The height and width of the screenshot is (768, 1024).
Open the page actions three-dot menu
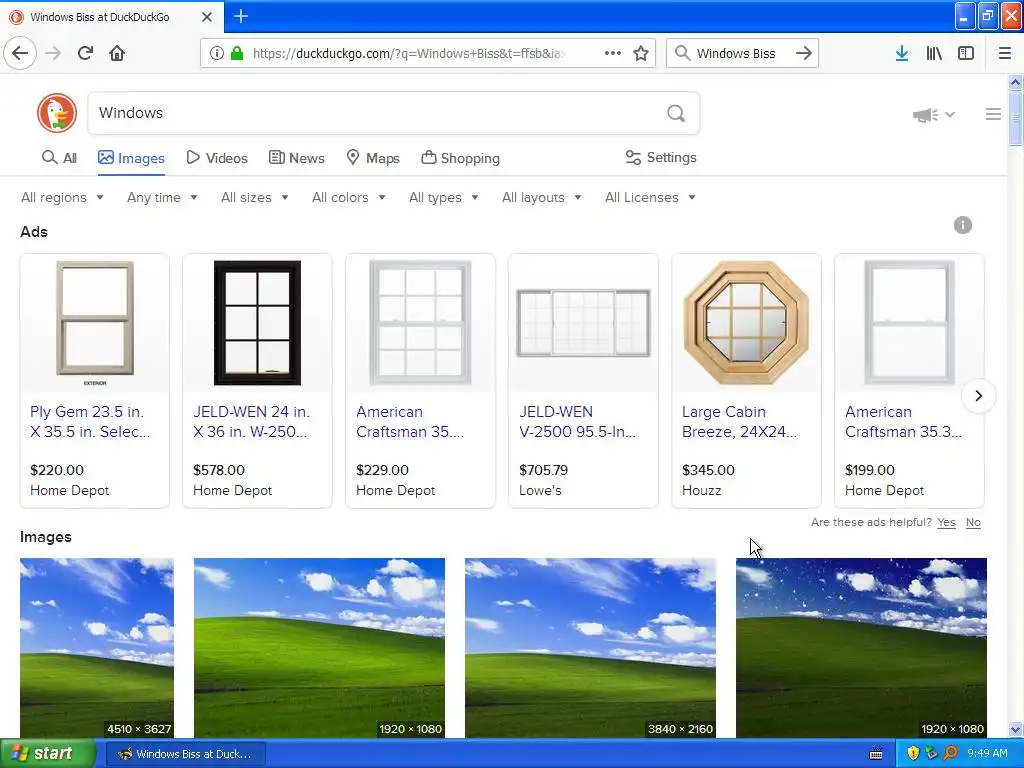click(x=613, y=53)
